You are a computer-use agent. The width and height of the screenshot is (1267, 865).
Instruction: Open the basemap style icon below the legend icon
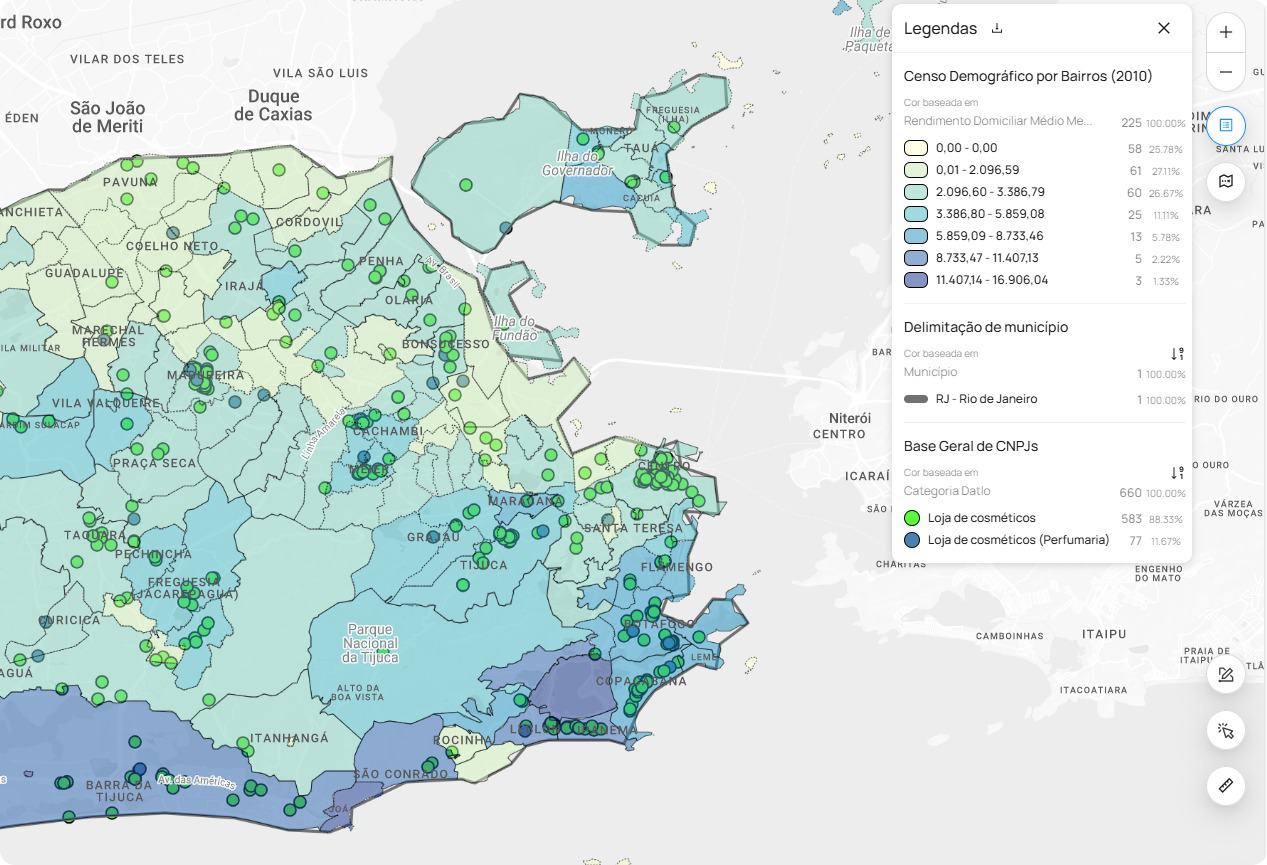pyautogui.click(x=1225, y=182)
